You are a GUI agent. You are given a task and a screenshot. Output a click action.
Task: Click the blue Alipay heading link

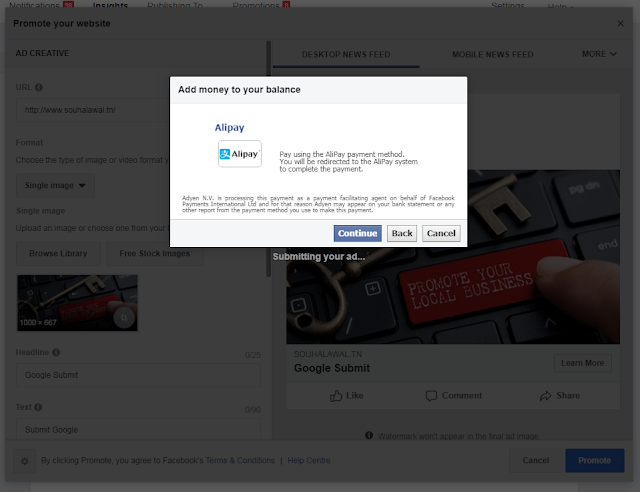[229, 127]
